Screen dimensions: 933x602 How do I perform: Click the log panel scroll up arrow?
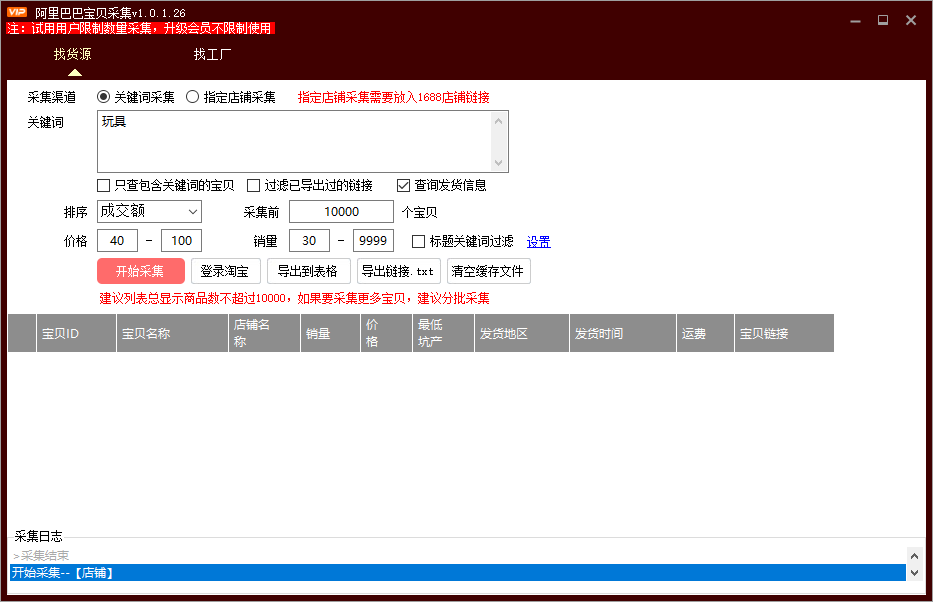[915, 556]
